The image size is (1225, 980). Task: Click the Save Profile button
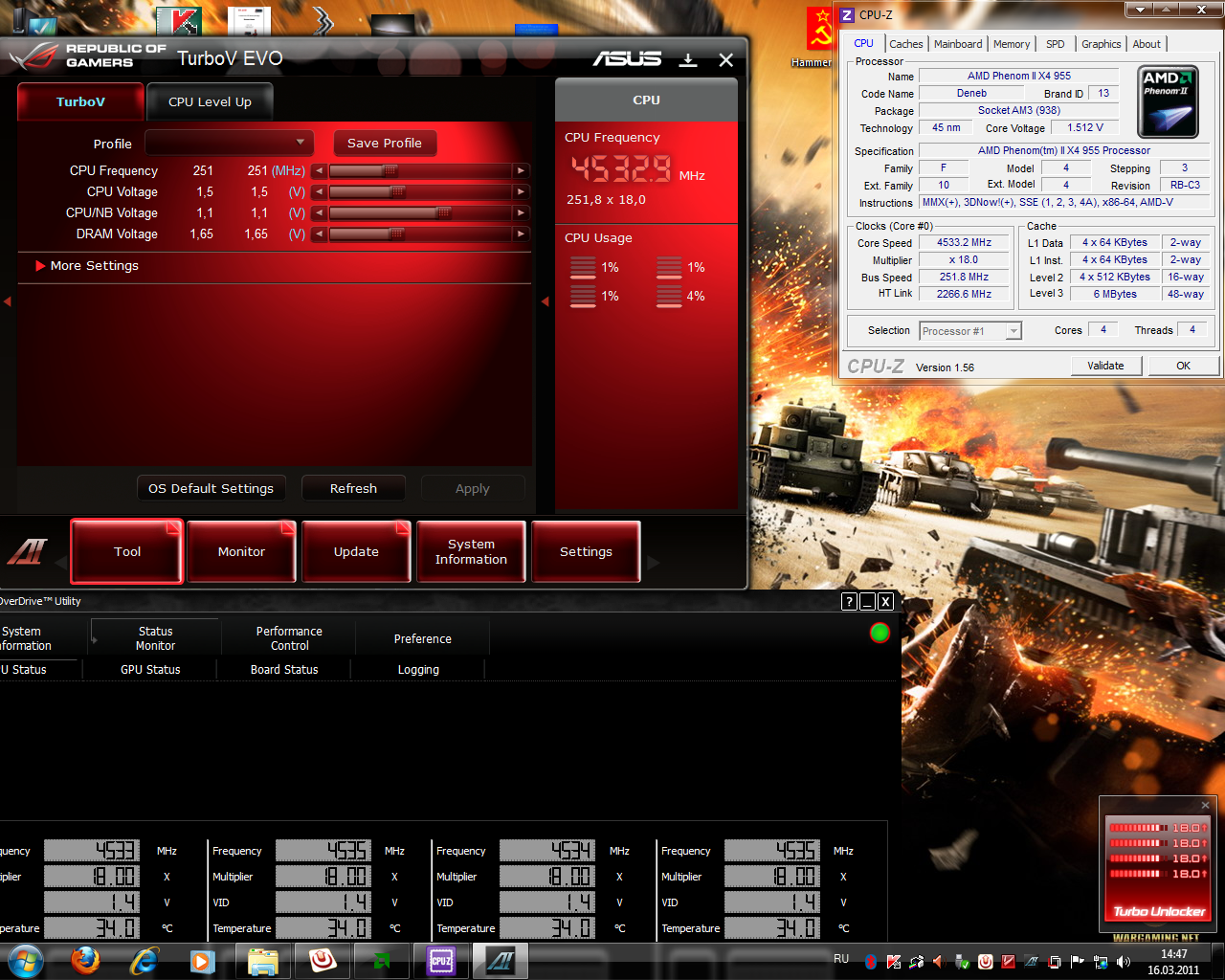pos(385,143)
